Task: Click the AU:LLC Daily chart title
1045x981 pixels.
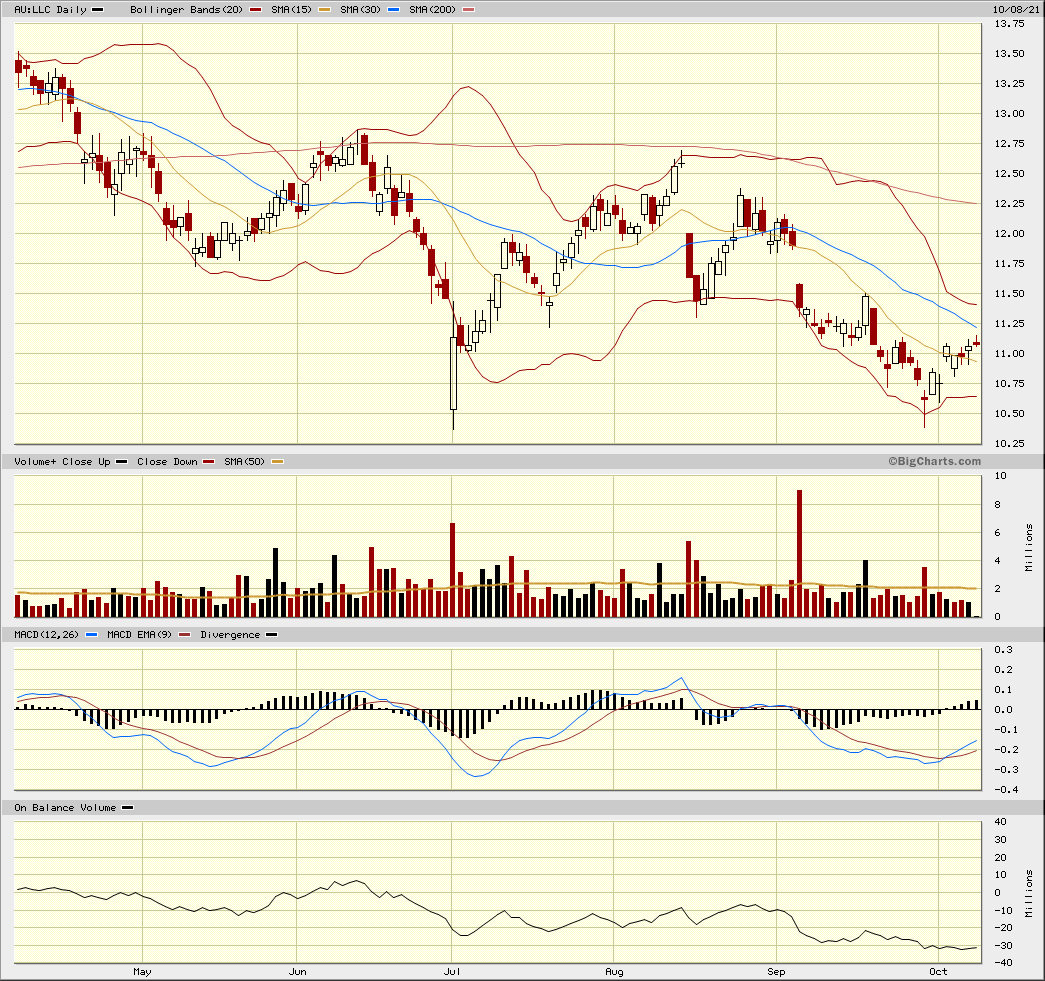Action: [51, 9]
